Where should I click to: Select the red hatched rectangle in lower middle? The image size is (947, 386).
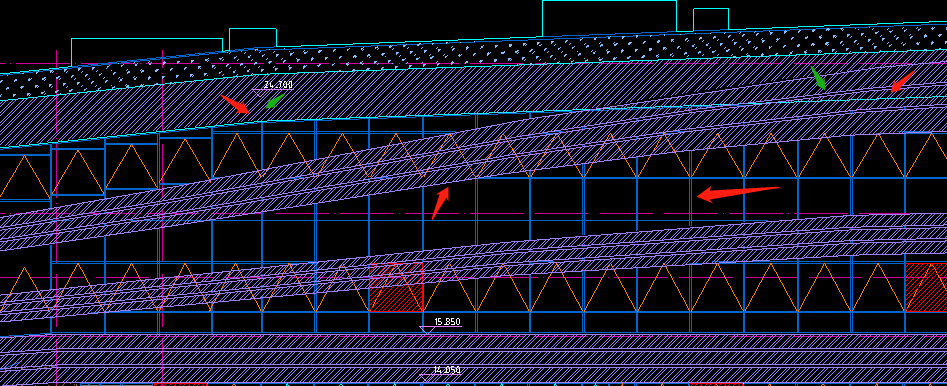pyautogui.click(x=396, y=287)
